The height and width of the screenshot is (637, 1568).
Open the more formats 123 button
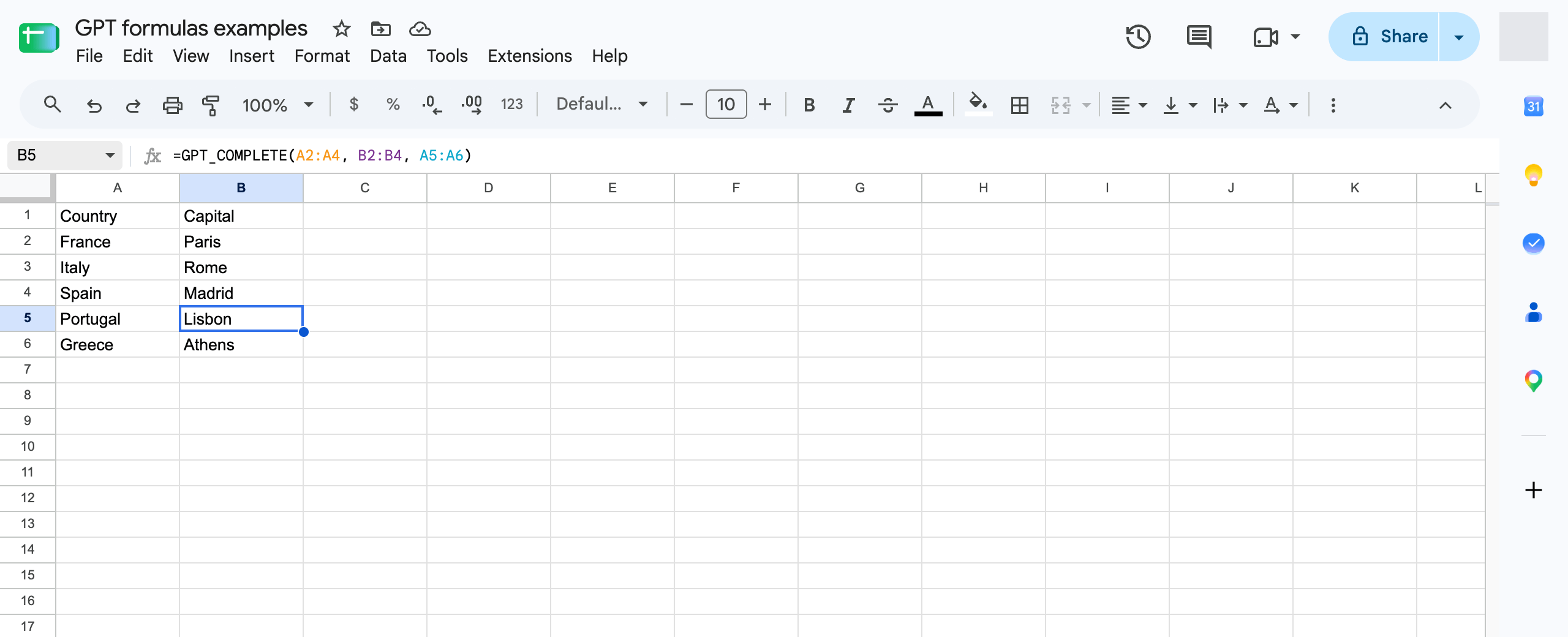(511, 105)
